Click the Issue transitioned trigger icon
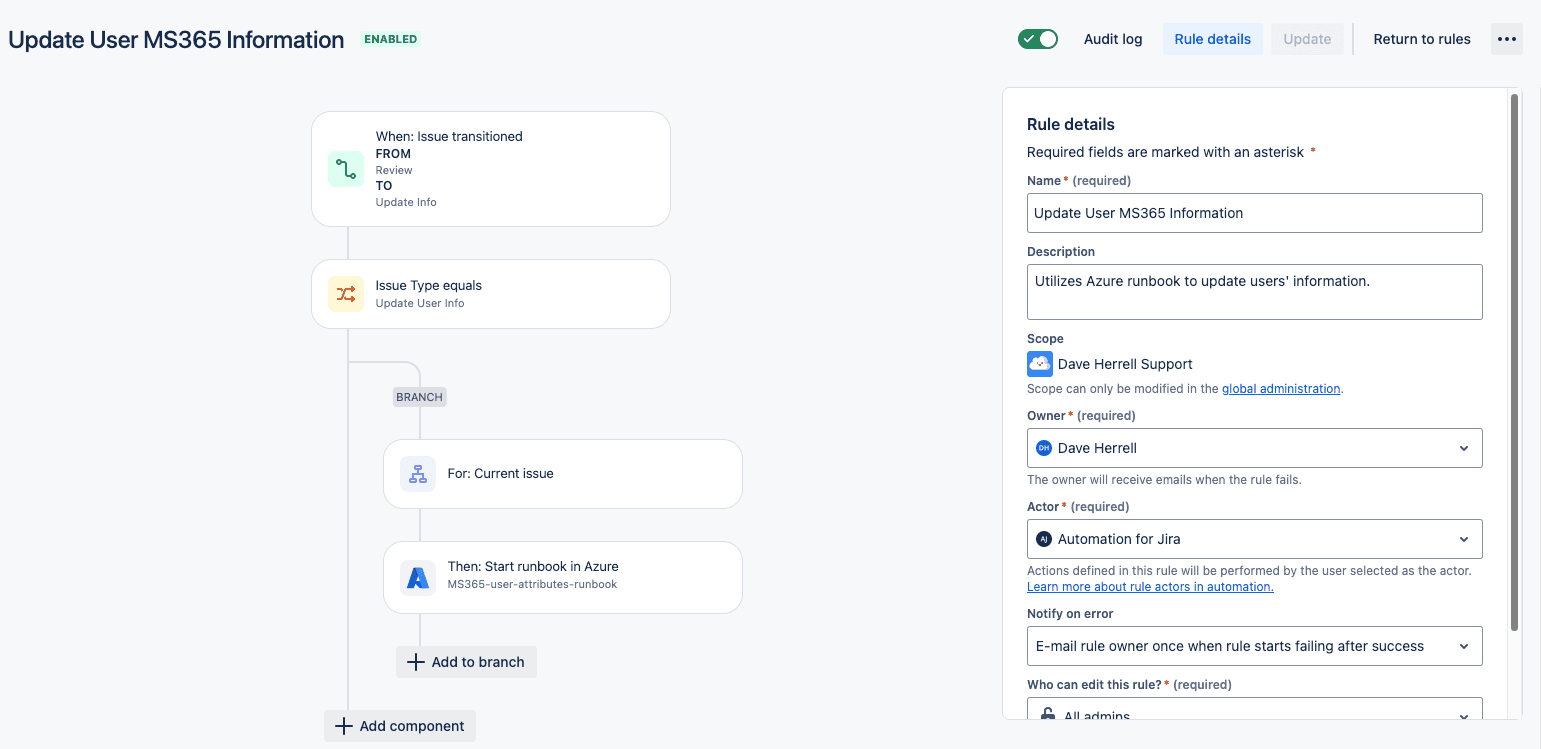The image size is (1541, 749). [x=346, y=169]
